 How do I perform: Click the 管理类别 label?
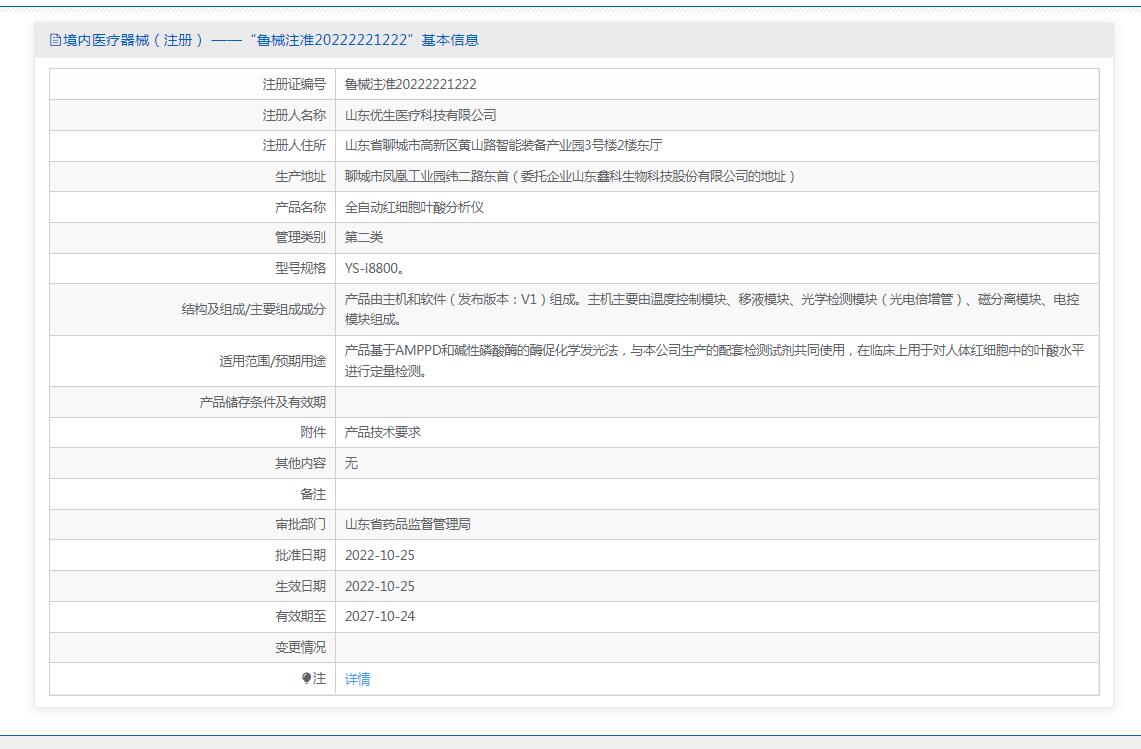(x=301, y=237)
